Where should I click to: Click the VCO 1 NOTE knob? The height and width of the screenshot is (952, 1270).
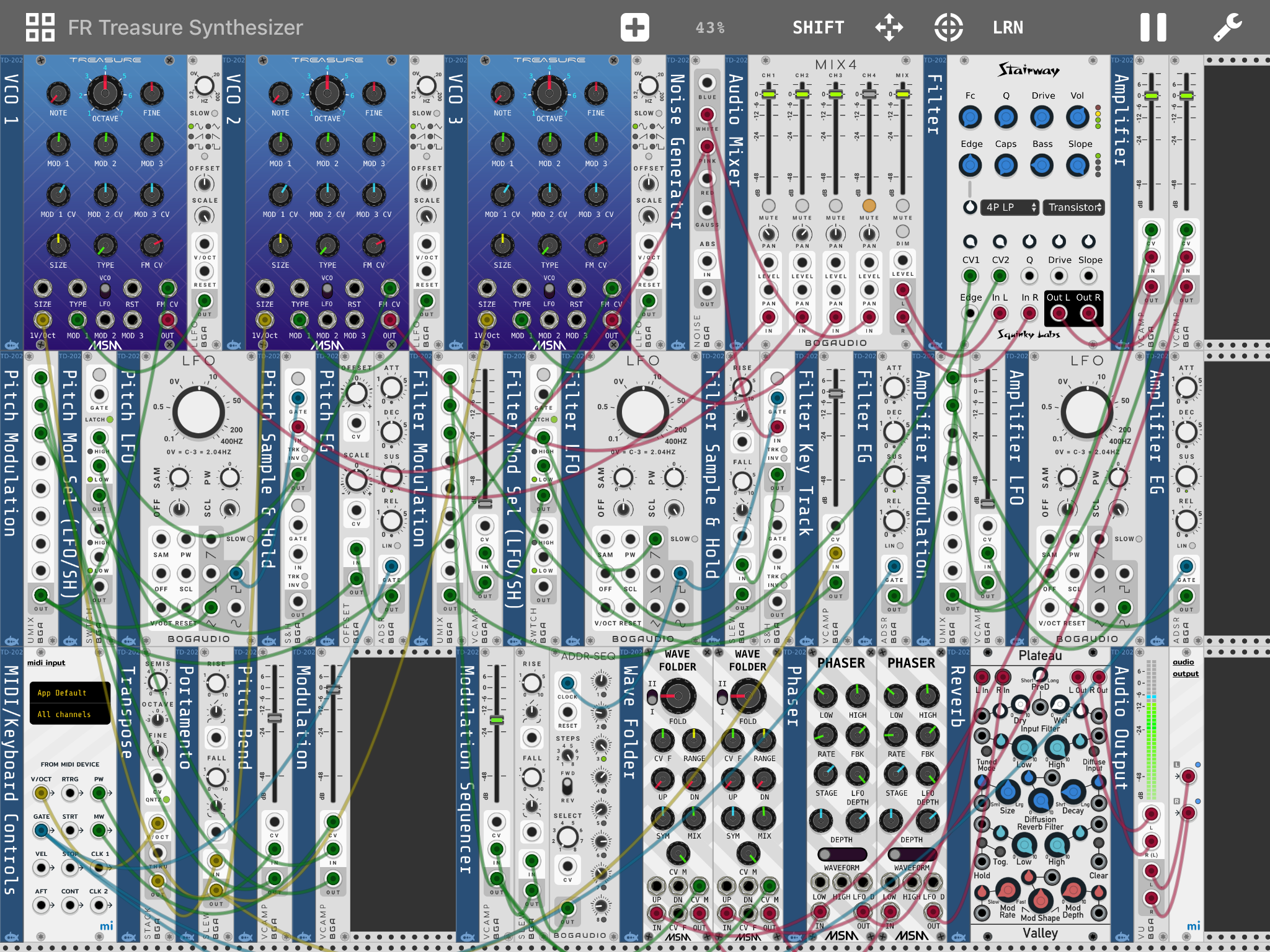click(58, 94)
